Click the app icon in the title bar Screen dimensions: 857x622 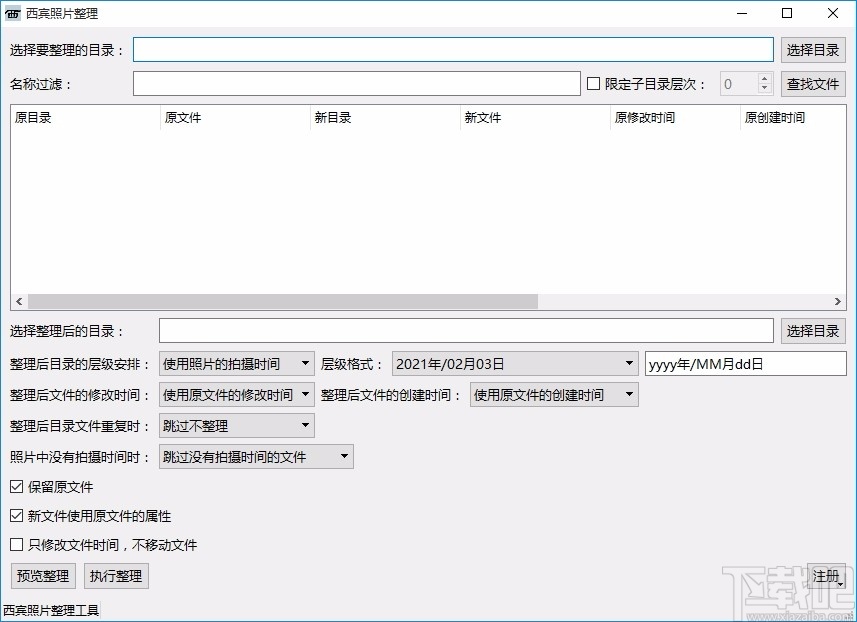[15, 13]
